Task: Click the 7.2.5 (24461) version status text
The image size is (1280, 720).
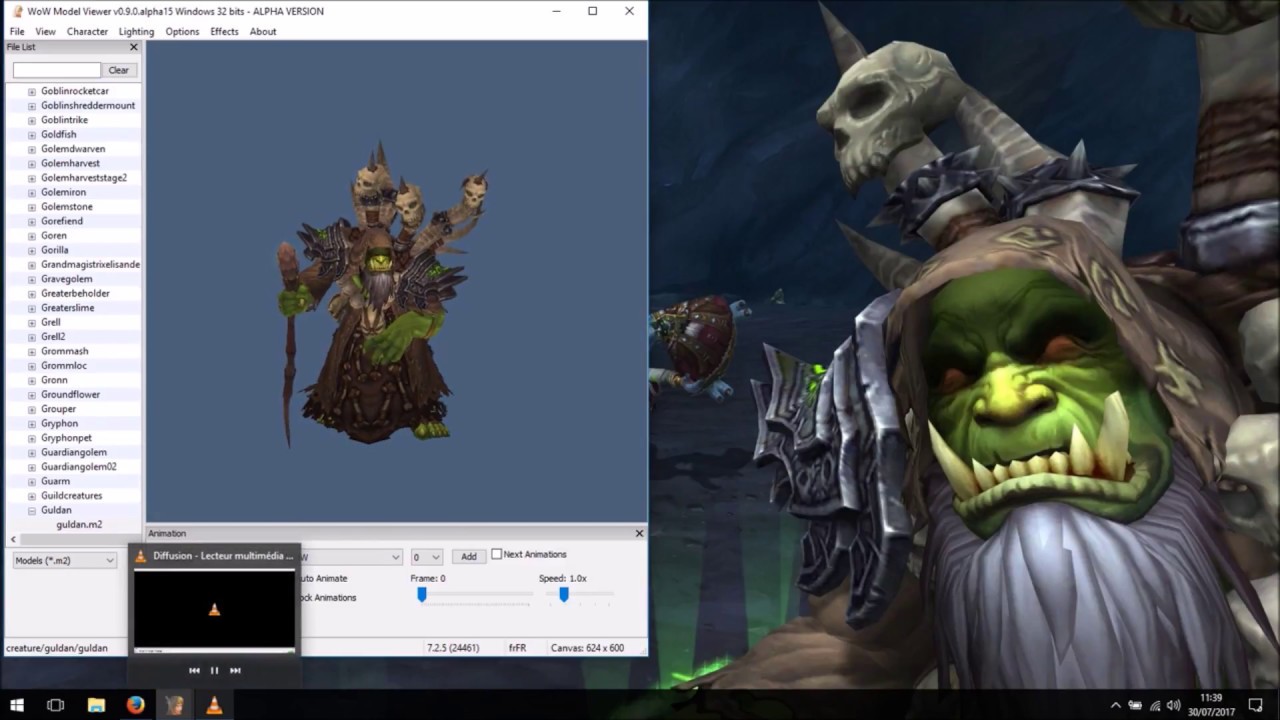Action: [453, 648]
